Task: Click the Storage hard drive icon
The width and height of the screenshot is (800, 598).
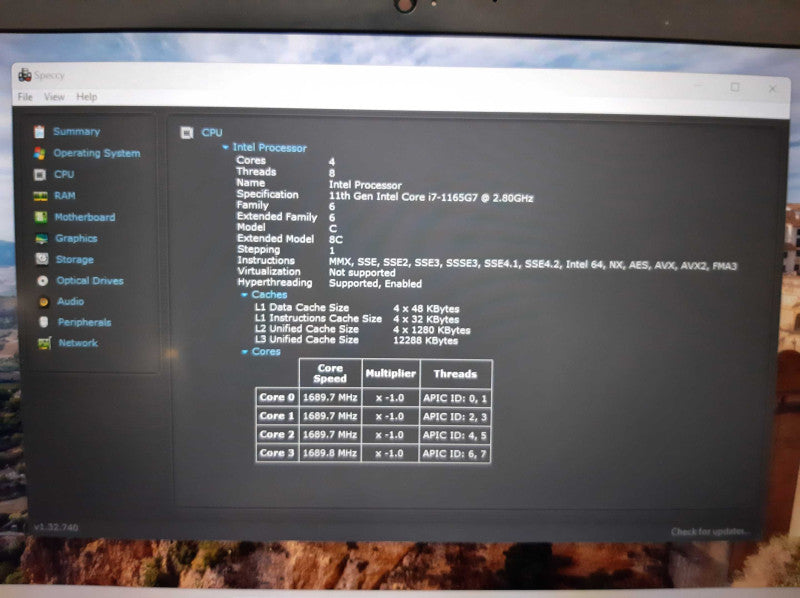Action: [x=42, y=259]
